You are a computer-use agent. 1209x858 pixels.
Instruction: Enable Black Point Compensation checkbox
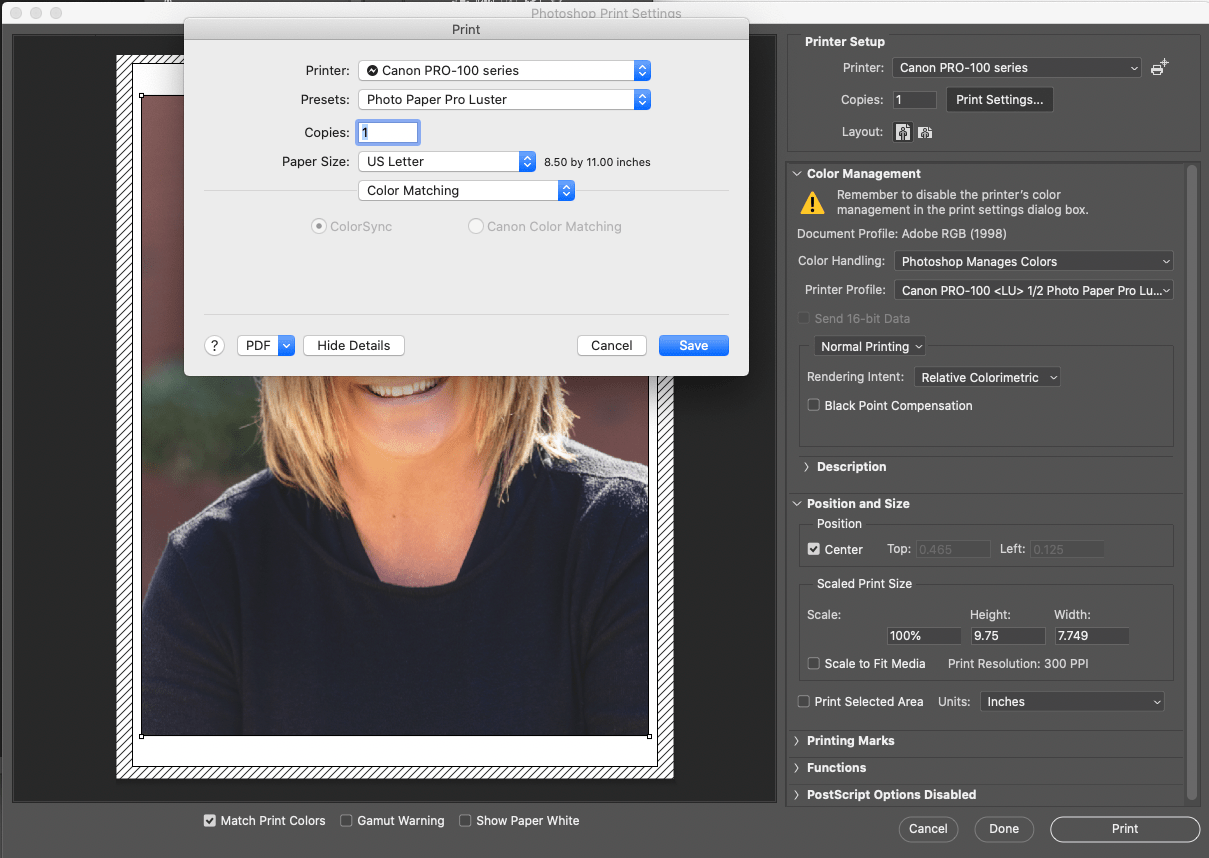click(x=814, y=405)
